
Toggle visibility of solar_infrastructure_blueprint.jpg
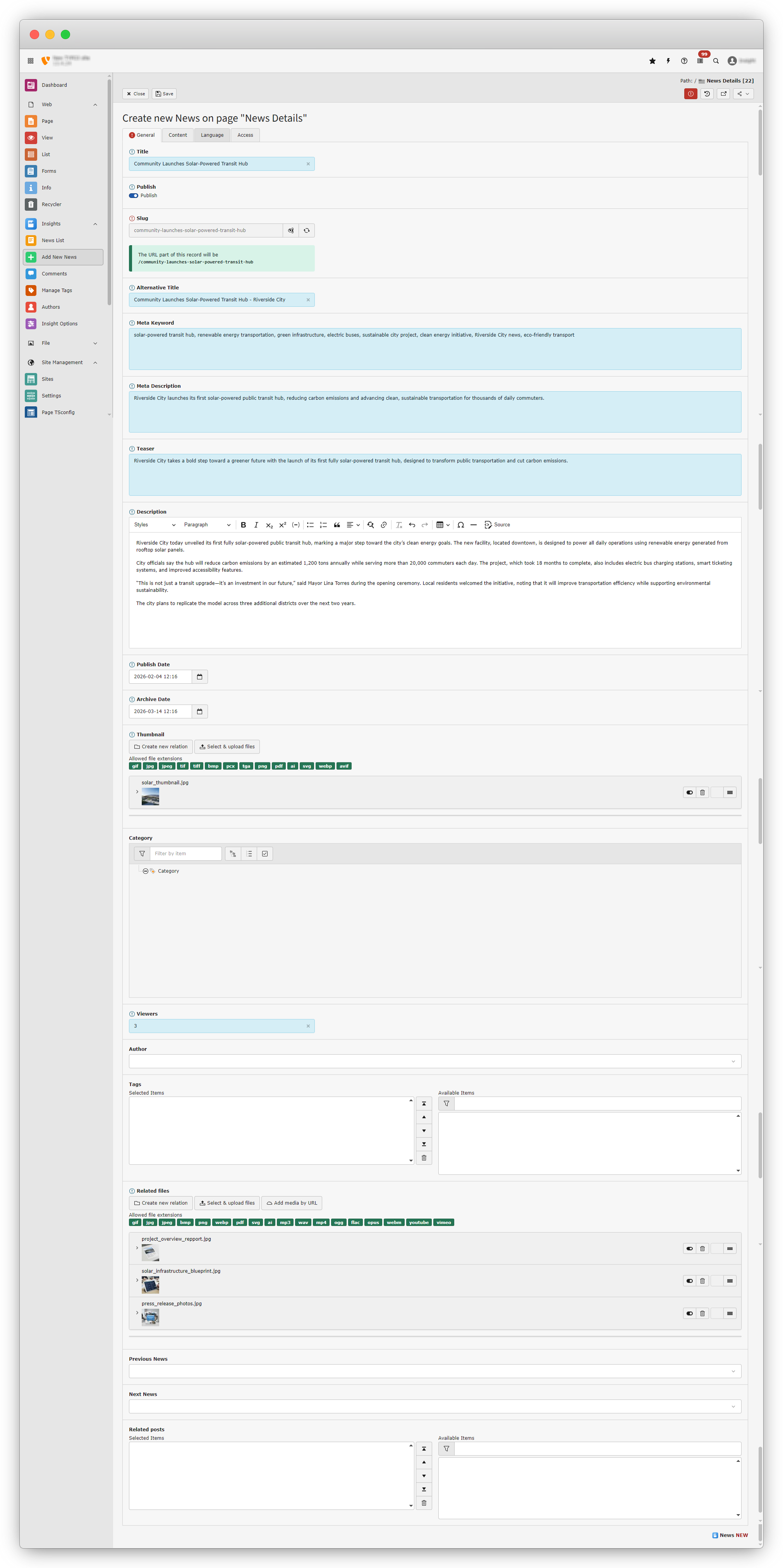[x=689, y=1281]
